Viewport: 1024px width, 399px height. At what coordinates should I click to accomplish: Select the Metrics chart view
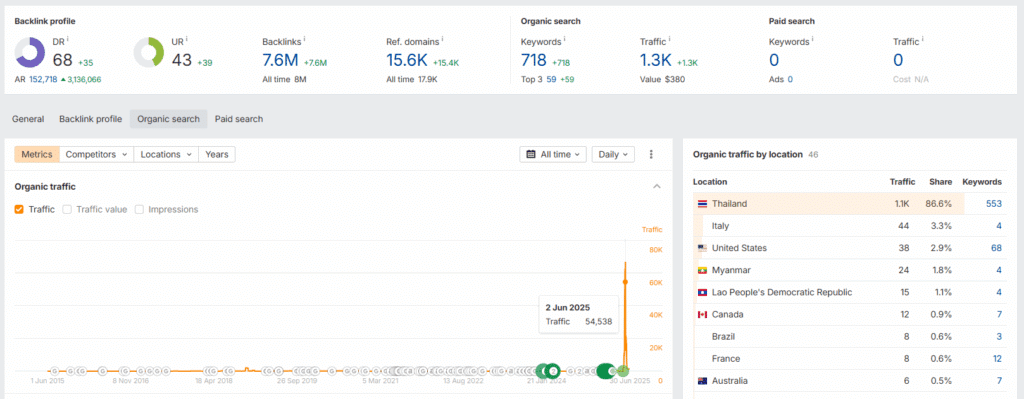point(37,155)
